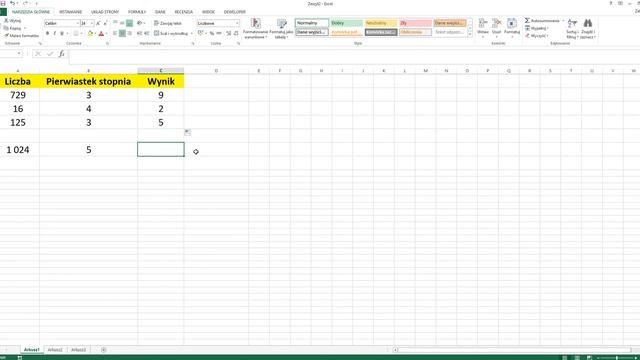Image resolution: width=640 pixels, height=360 pixels.
Task: Open the Name Box dropdown
Action: [x=19, y=53]
